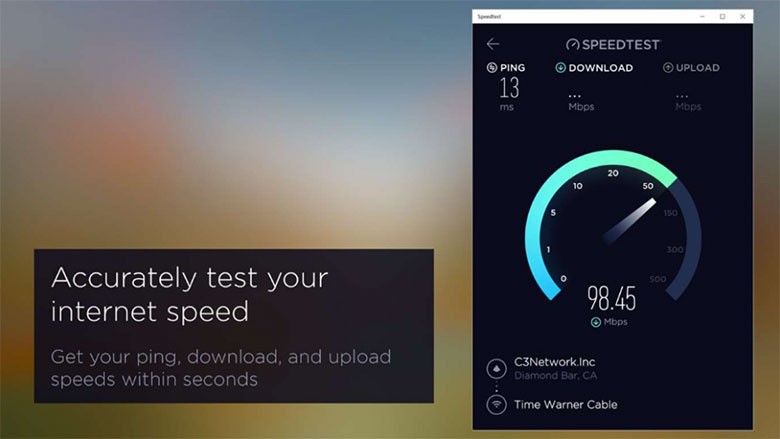The height and width of the screenshot is (439, 780).
Task: Click the Speedtest window title text
Action: [489, 16]
